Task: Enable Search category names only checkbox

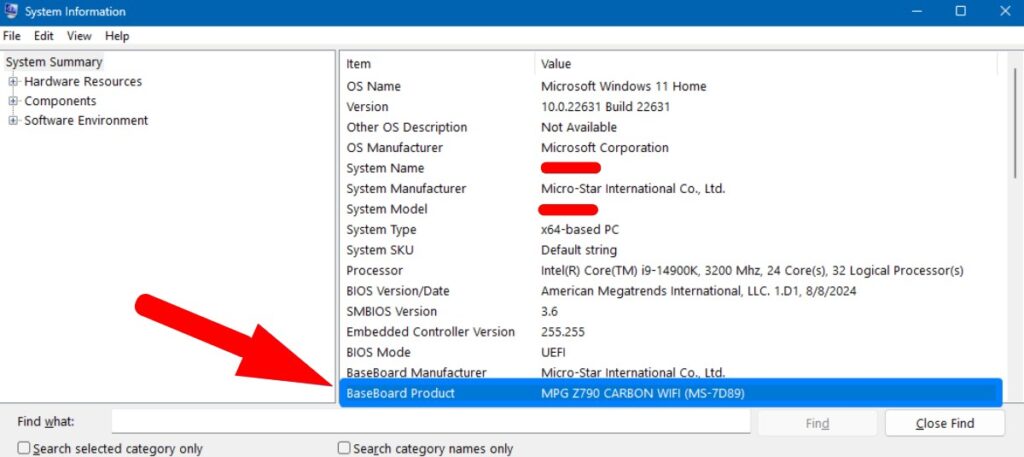Action: click(x=344, y=449)
